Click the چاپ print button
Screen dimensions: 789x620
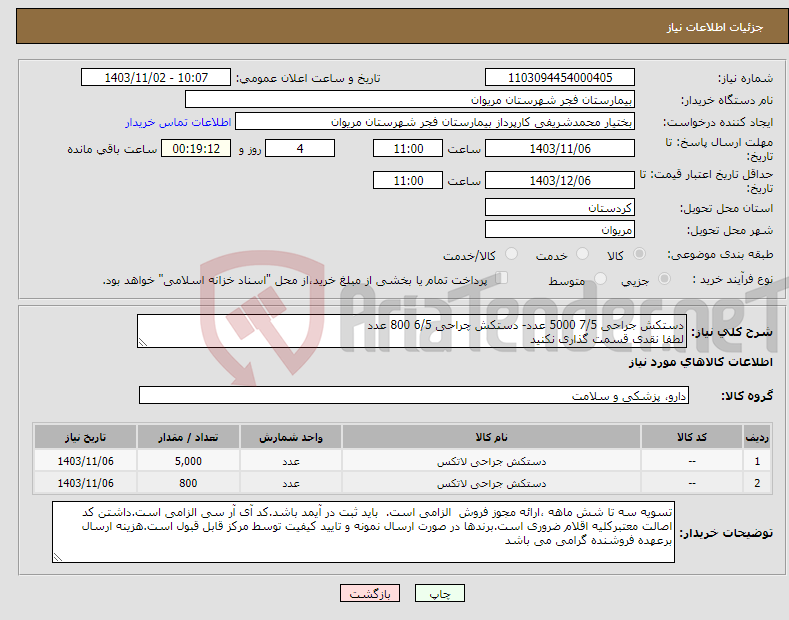tap(440, 593)
